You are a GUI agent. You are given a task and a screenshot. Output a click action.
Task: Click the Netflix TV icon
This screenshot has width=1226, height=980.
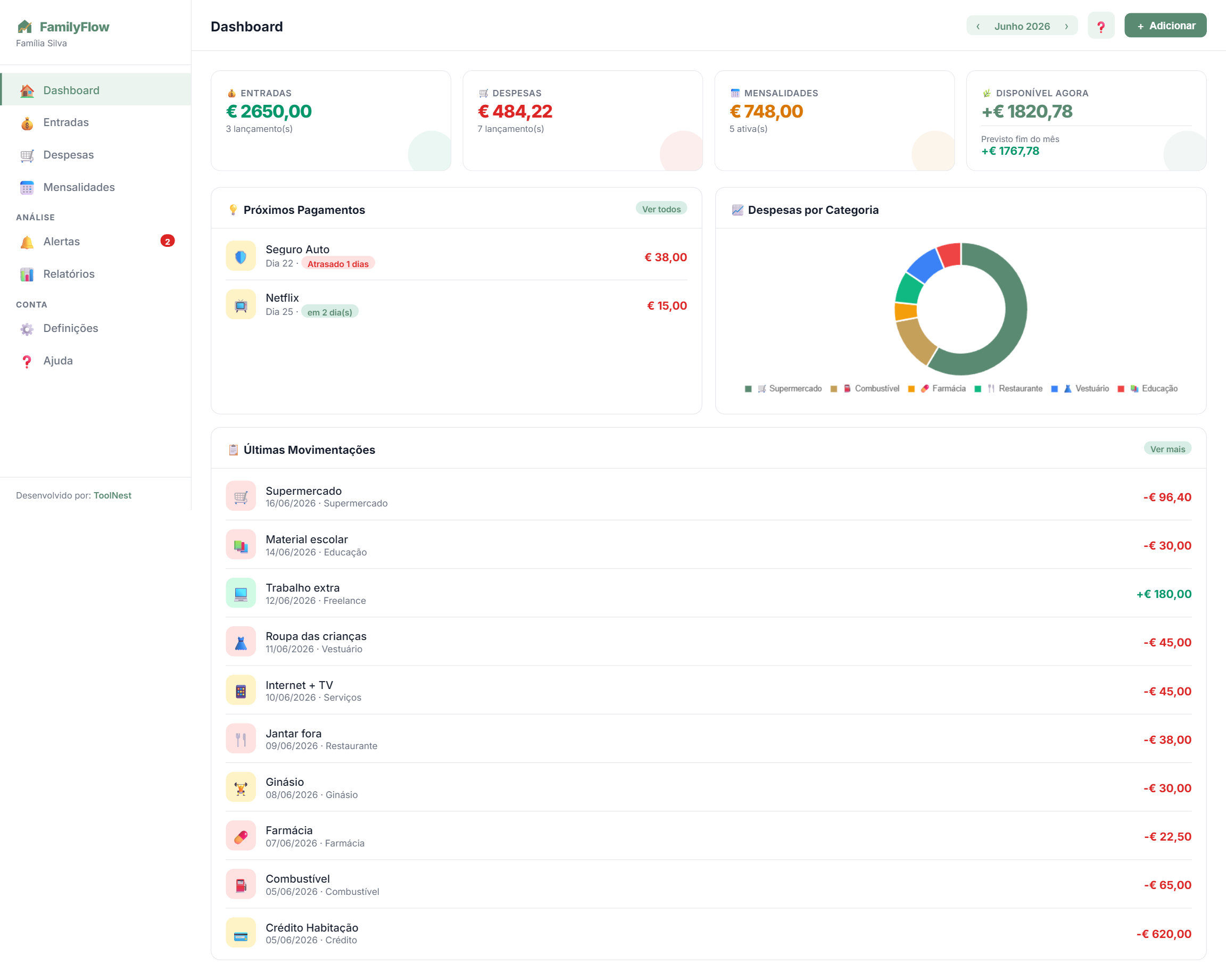coord(241,305)
